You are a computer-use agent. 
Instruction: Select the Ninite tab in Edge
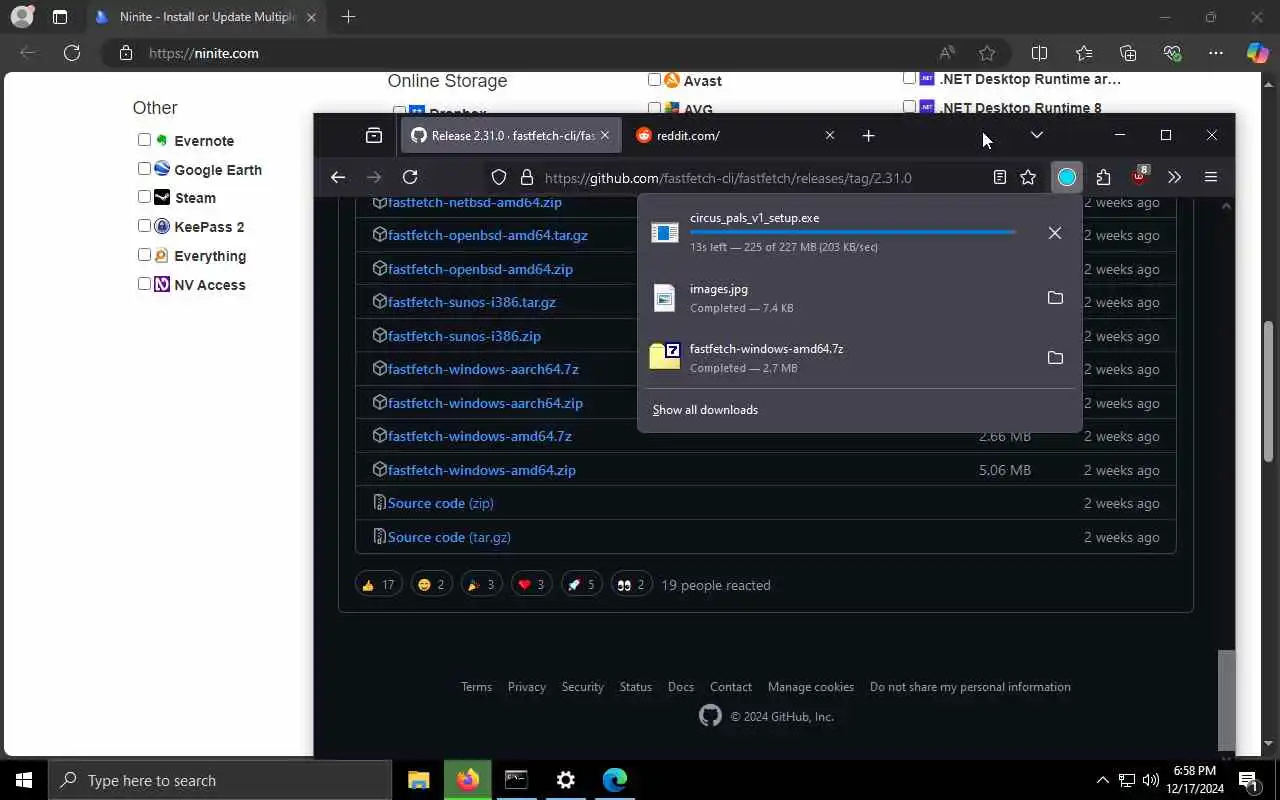click(x=205, y=17)
